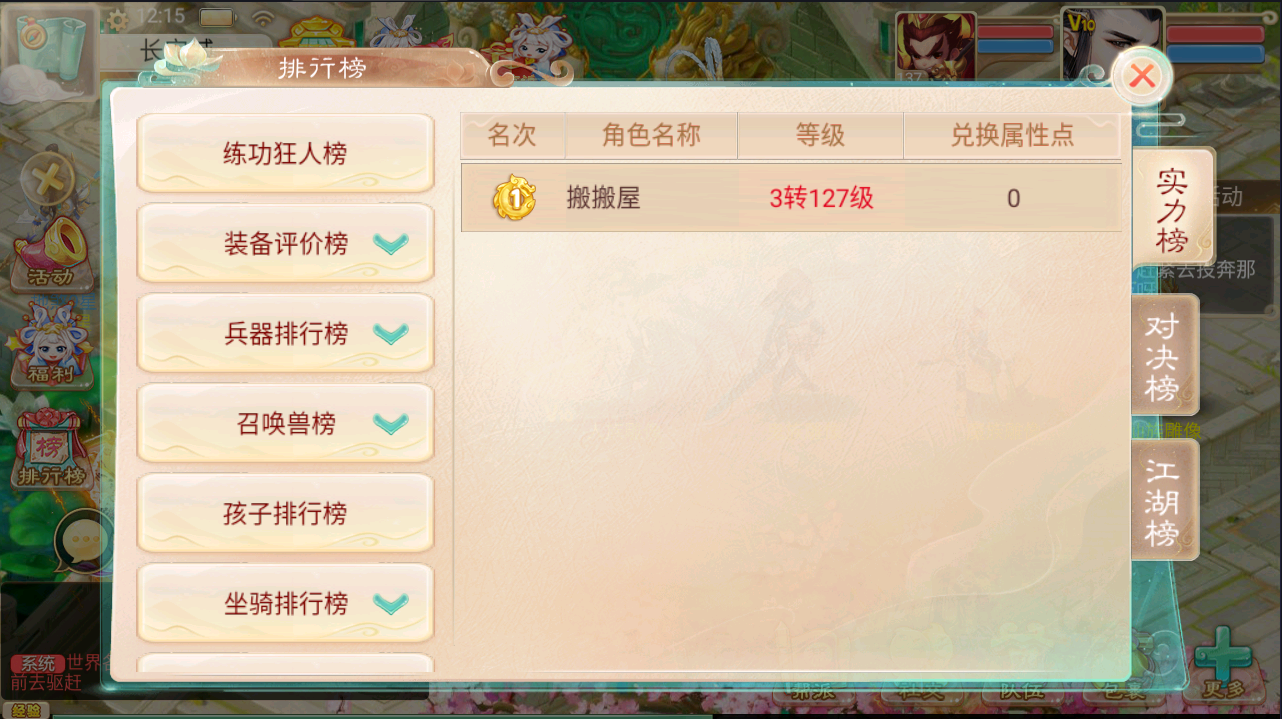Viewport: 1282px width, 719px height.
Task: Switch to the 江湖榜 tab
Action: point(1164,500)
